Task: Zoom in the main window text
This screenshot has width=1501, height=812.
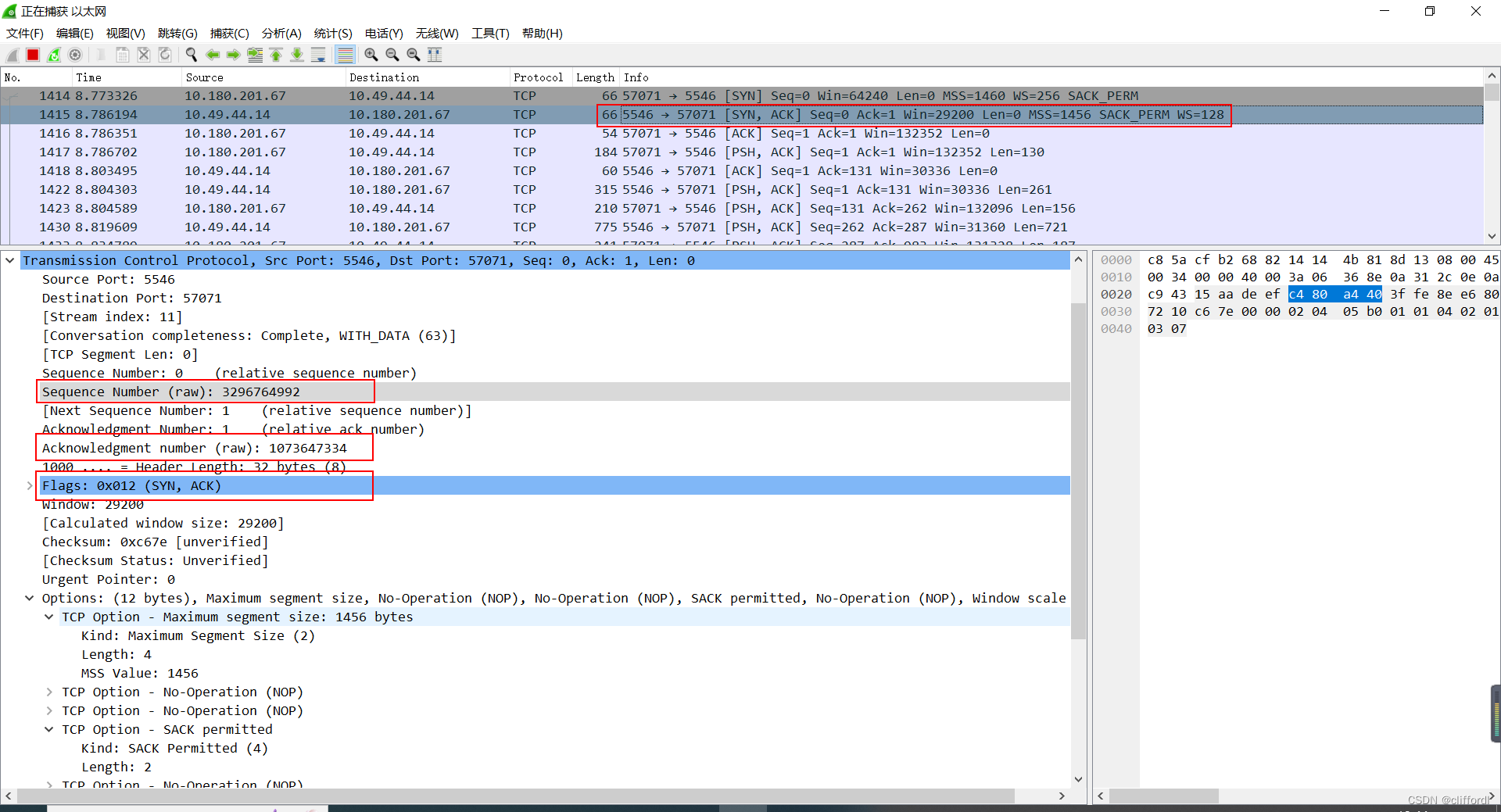Action: pos(371,55)
